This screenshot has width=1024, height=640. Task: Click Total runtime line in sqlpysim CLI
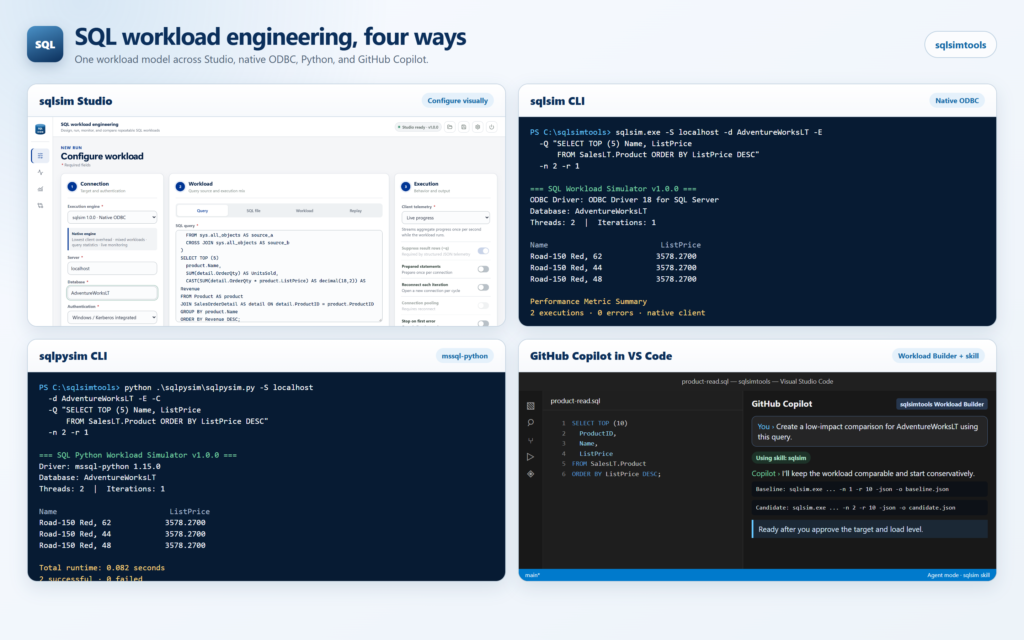[x=102, y=568]
